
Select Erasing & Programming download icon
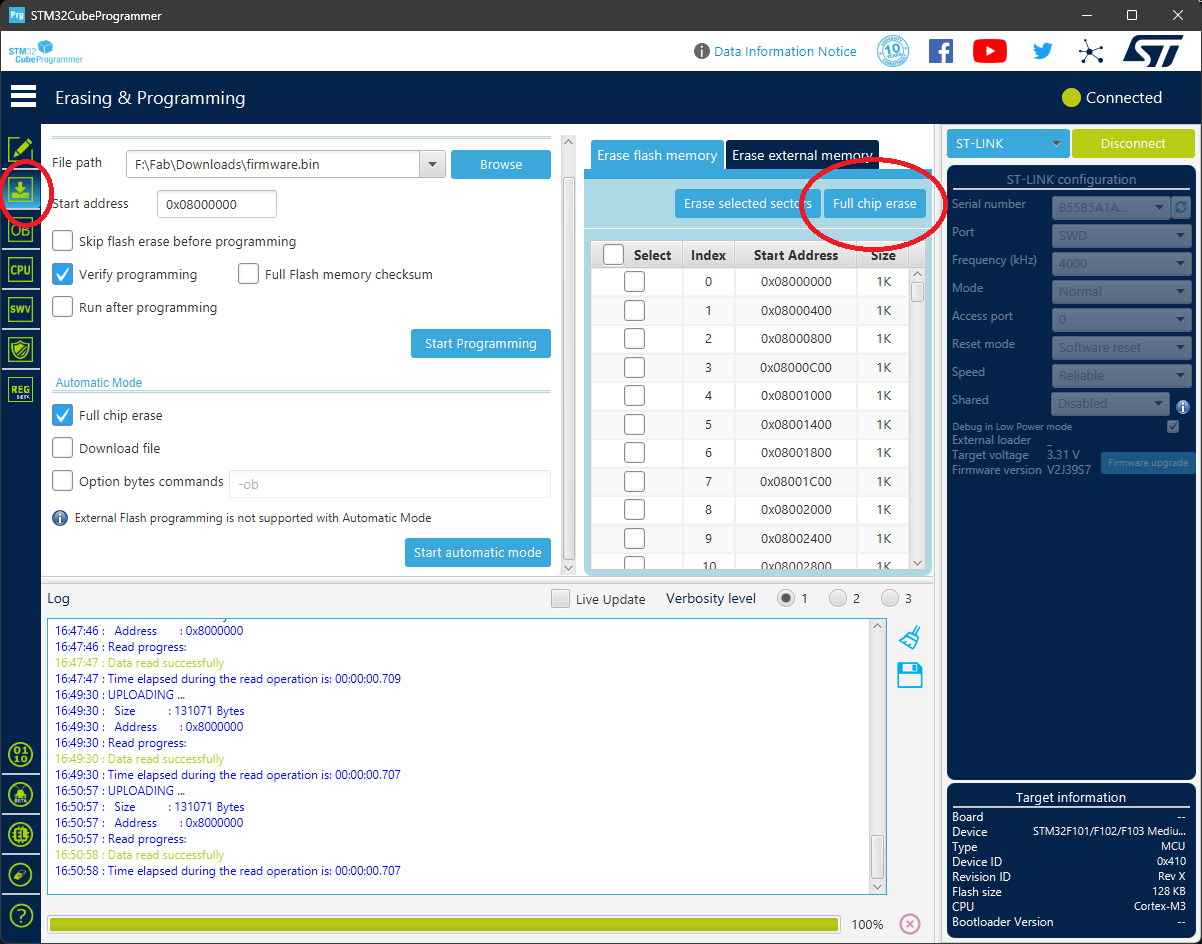[20, 190]
